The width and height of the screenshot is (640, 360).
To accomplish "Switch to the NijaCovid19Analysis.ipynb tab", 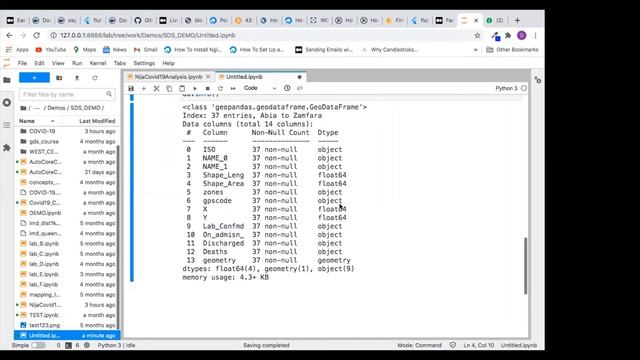I will [x=168, y=77].
